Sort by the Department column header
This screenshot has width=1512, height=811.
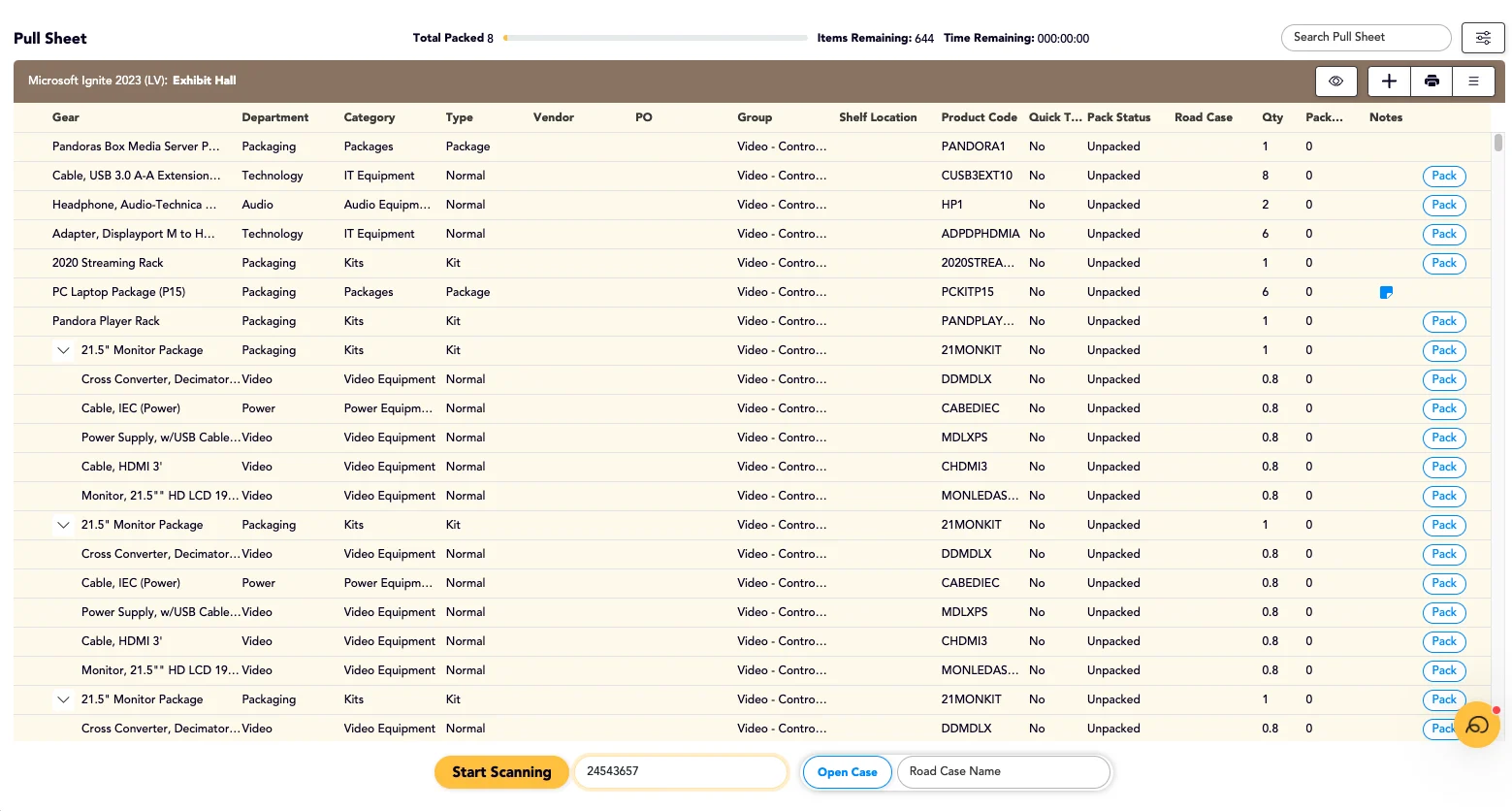pyautogui.click(x=275, y=117)
